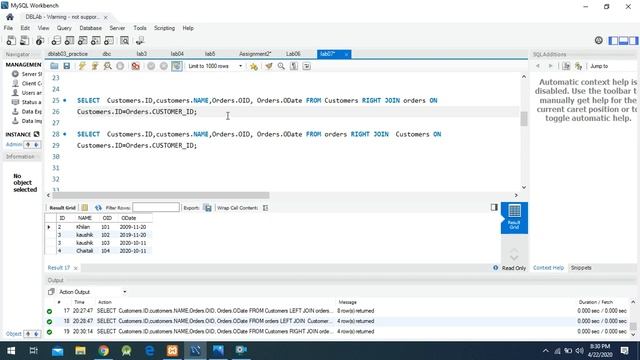Toggle wrap cell content in the result grid
This screenshot has height=360, width=640.
[x=265, y=208]
